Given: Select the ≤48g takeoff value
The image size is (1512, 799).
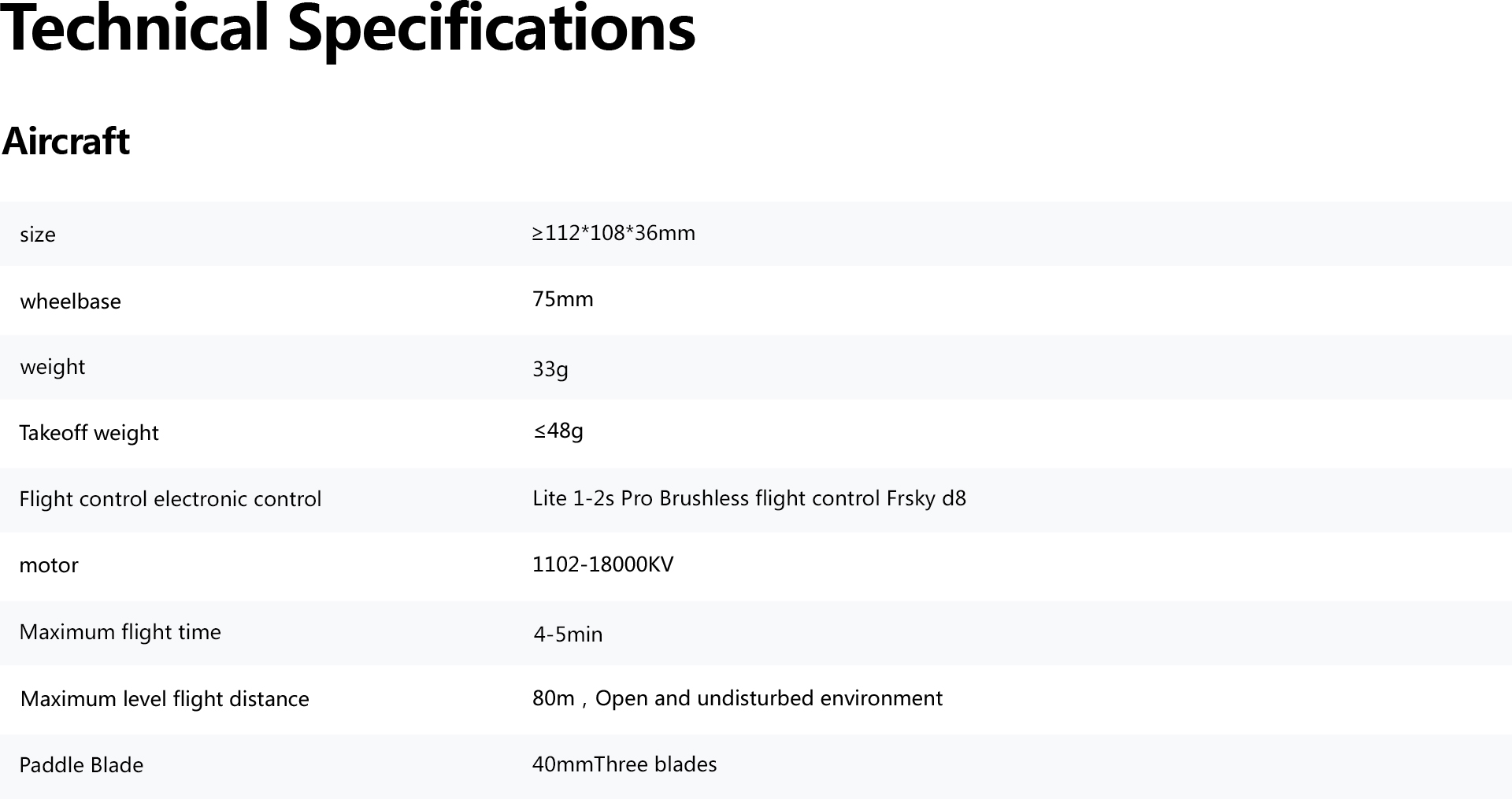Looking at the screenshot, I should point(558,431).
